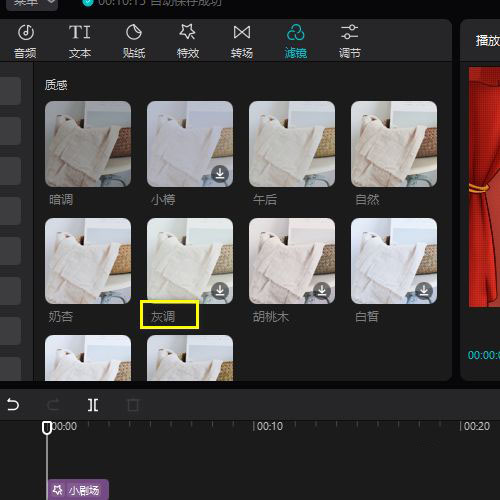Download the 胡桃木 filter
Viewport: 500px width, 500px height.
point(322,291)
